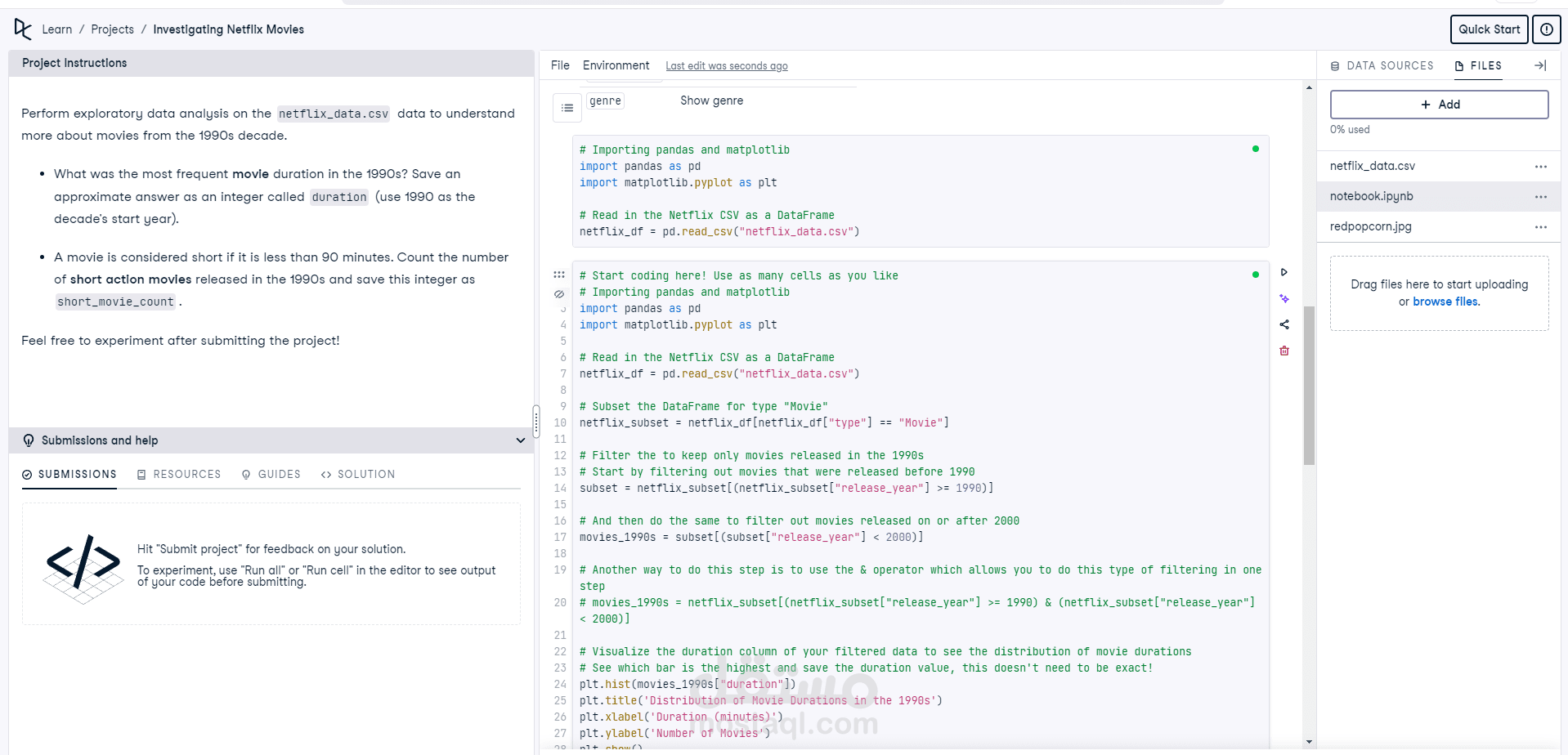Click the info icon beside Quick Start

1546,29
